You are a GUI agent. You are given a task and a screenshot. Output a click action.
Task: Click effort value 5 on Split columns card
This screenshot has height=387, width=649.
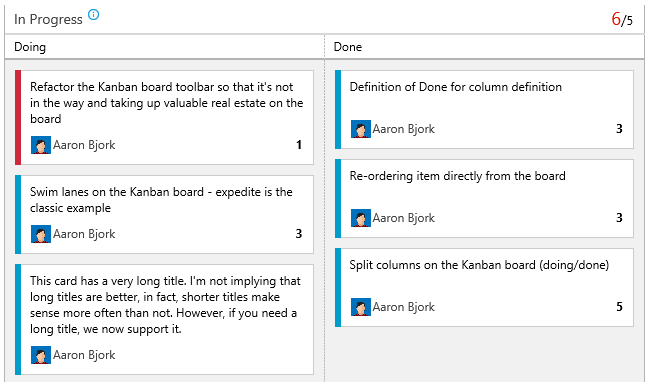[619, 307]
